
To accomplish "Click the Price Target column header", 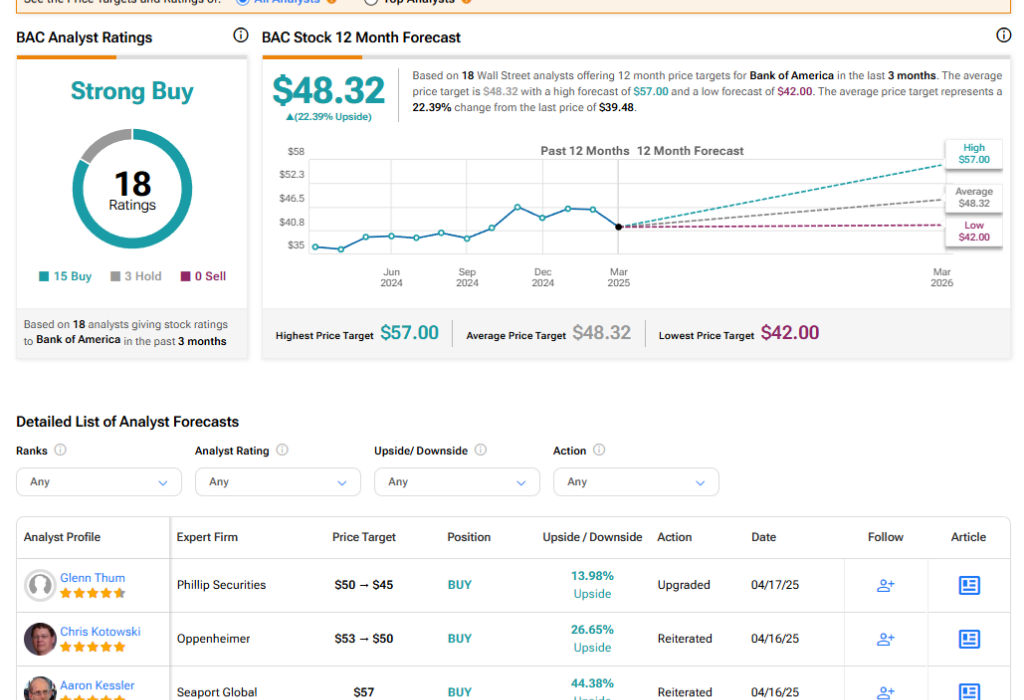I will tap(364, 537).
